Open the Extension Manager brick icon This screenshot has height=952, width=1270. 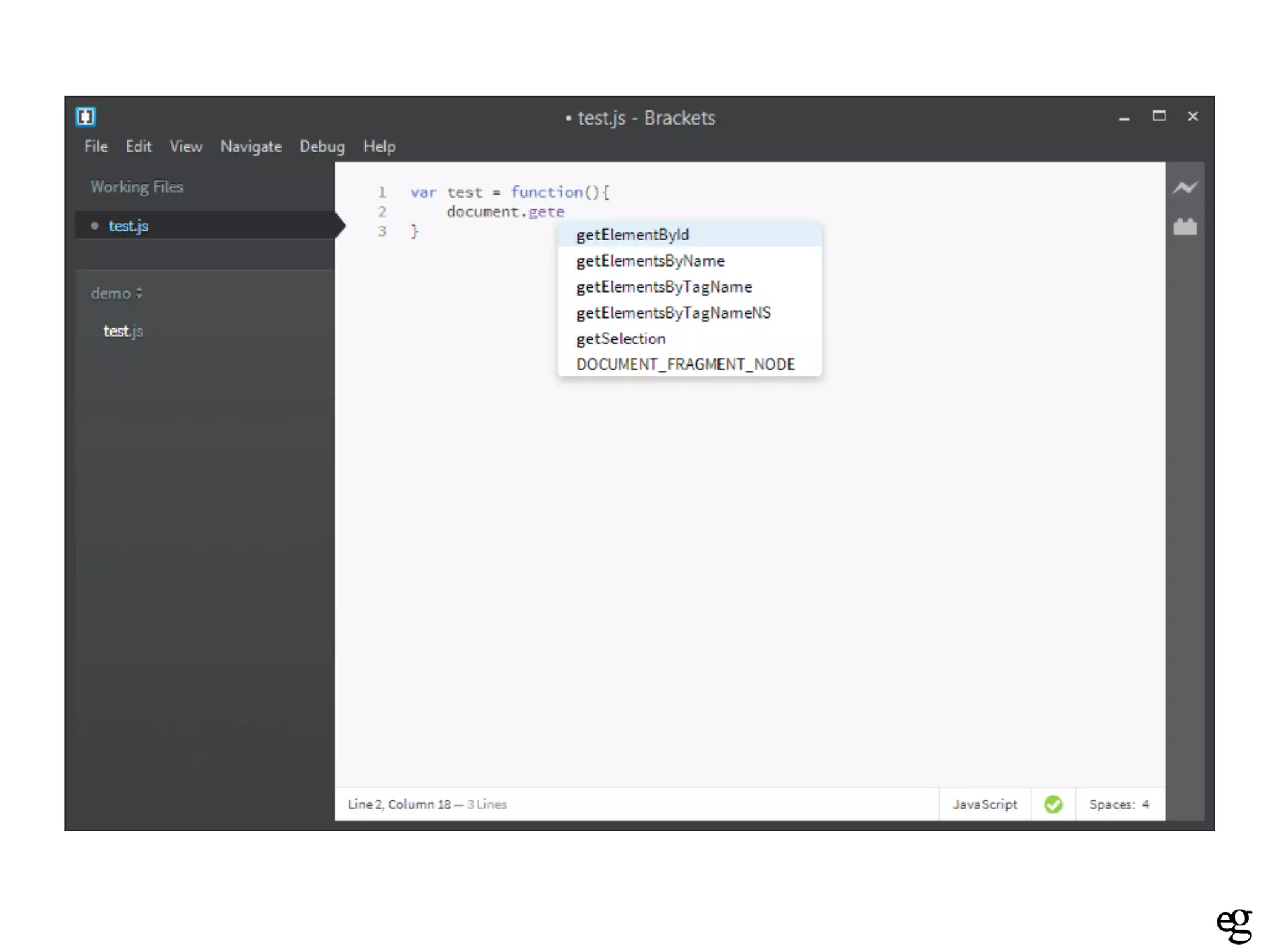click(1184, 227)
